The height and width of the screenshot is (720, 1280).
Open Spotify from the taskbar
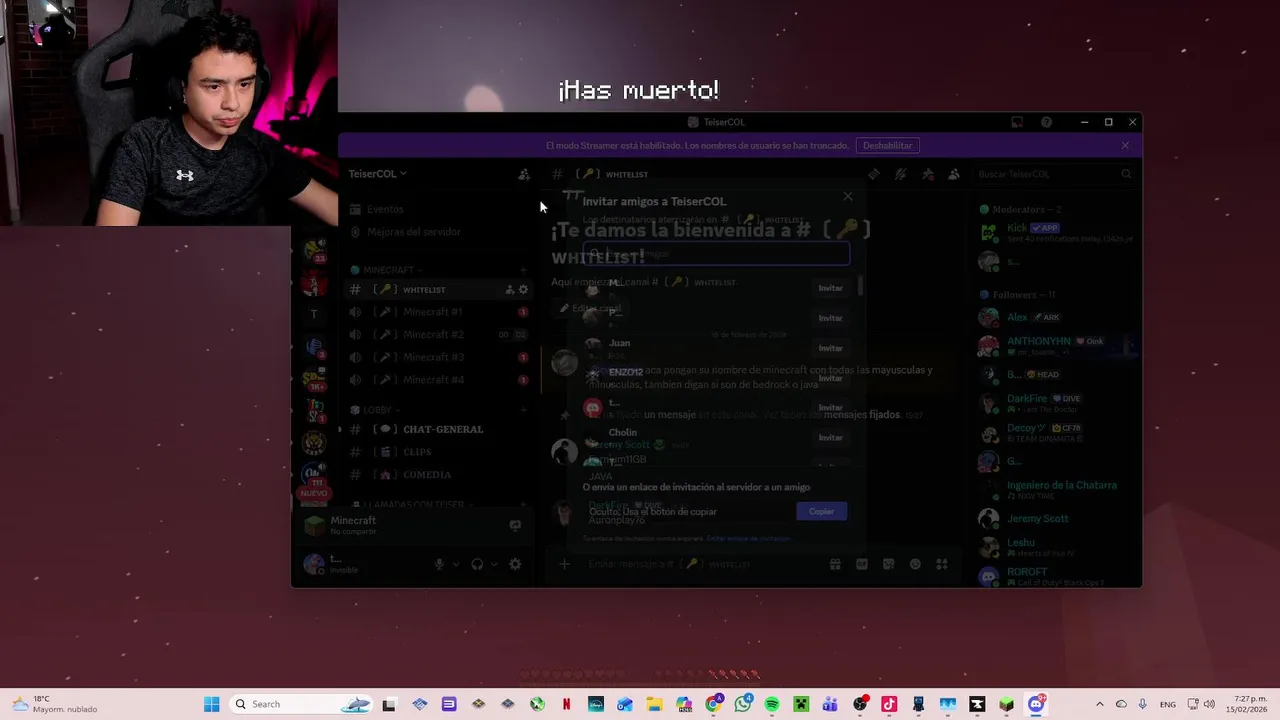[x=772, y=705]
